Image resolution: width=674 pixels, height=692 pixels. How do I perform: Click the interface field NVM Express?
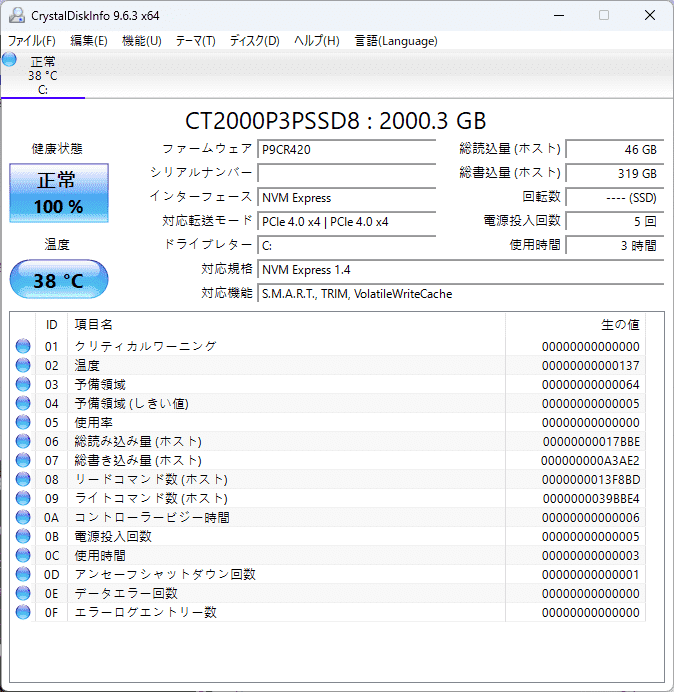point(346,197)
